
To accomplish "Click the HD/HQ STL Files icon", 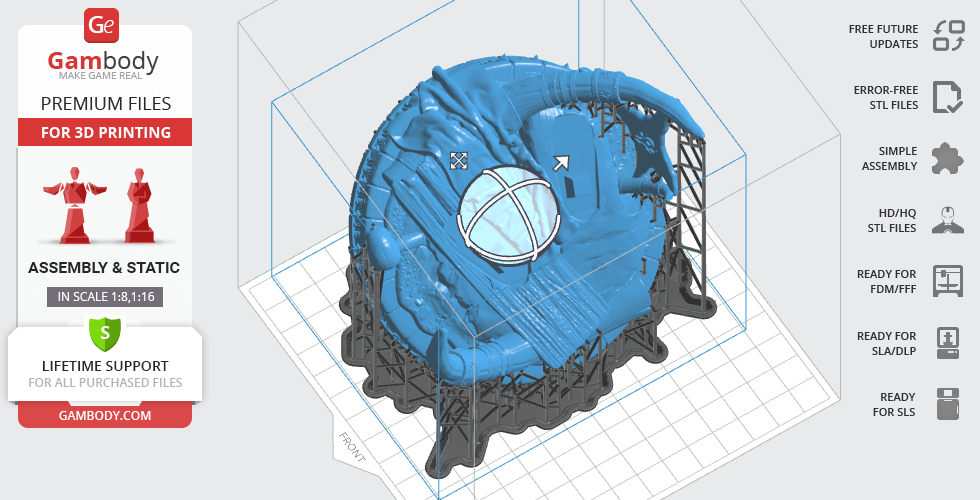I will pyautogui.click(x=947, y=219).
